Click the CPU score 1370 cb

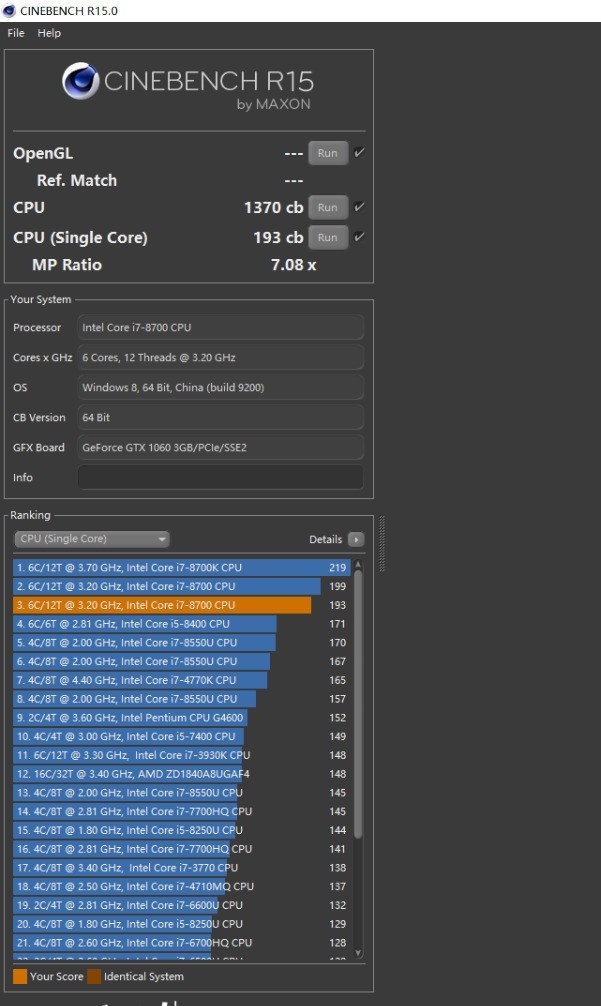point(273,207)
